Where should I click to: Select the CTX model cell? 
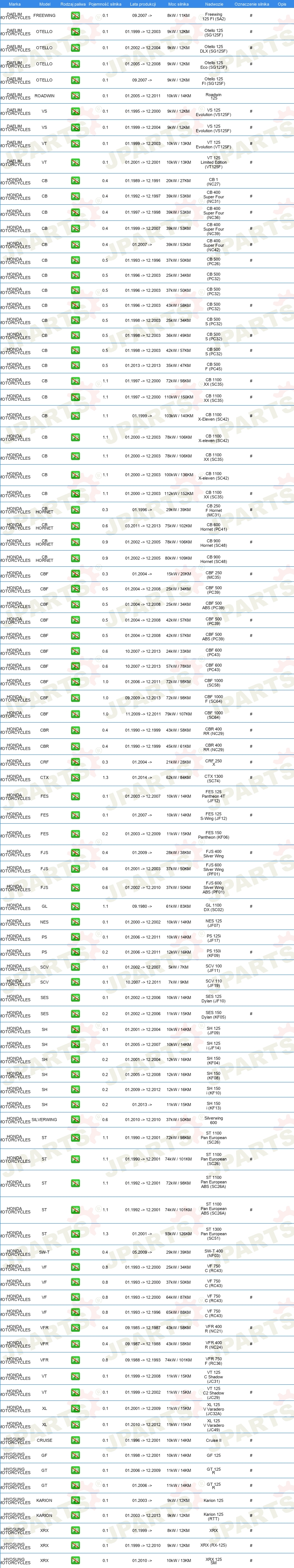(x=44, y=777)
